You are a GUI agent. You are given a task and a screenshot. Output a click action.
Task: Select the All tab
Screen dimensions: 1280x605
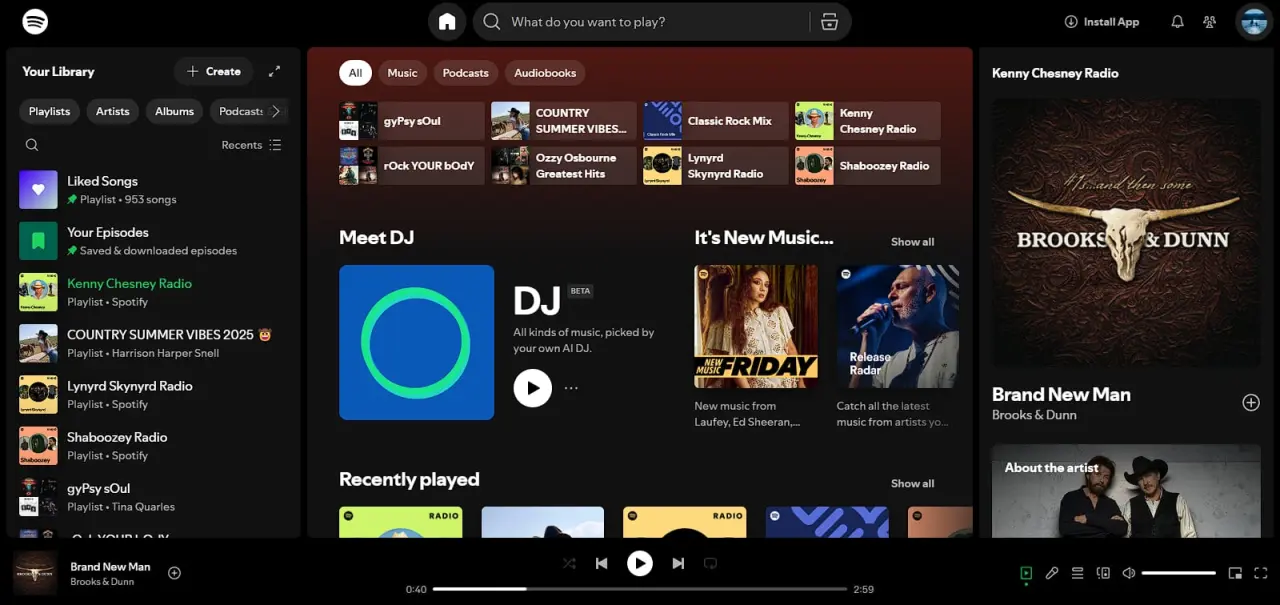(355, 73)
